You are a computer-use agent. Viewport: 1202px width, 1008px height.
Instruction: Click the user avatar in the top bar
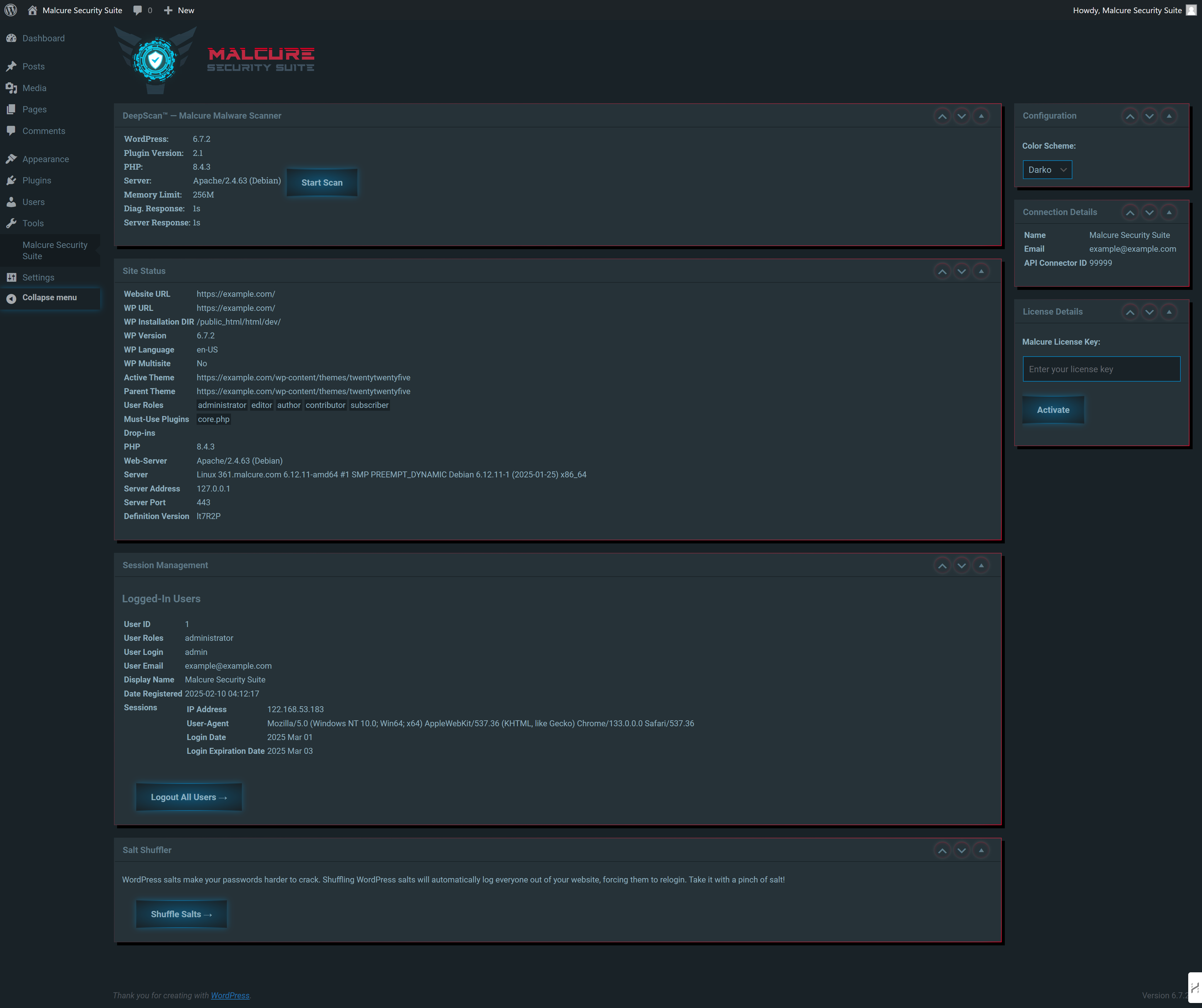tap(1190, 10)
